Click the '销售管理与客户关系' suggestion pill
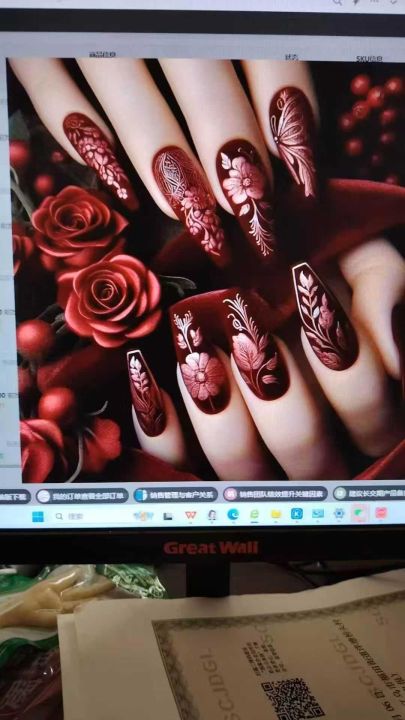 coord(176,495)
